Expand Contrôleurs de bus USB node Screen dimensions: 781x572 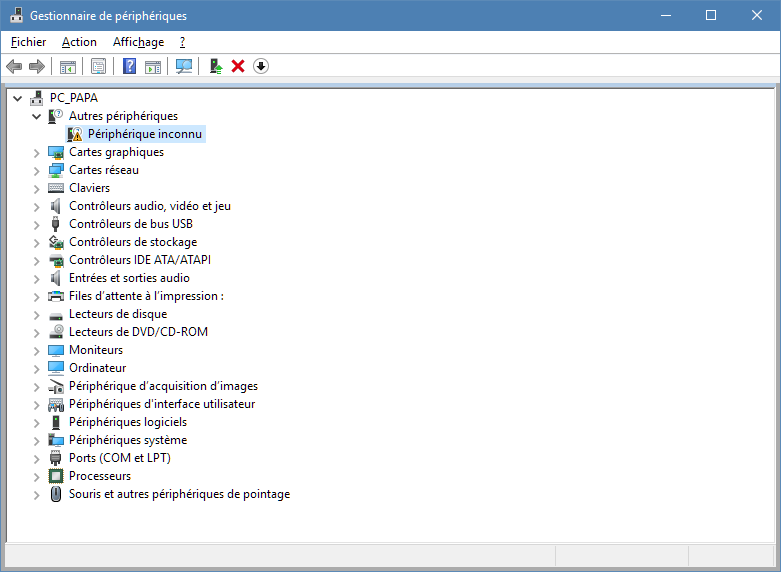tap(36, 225)
